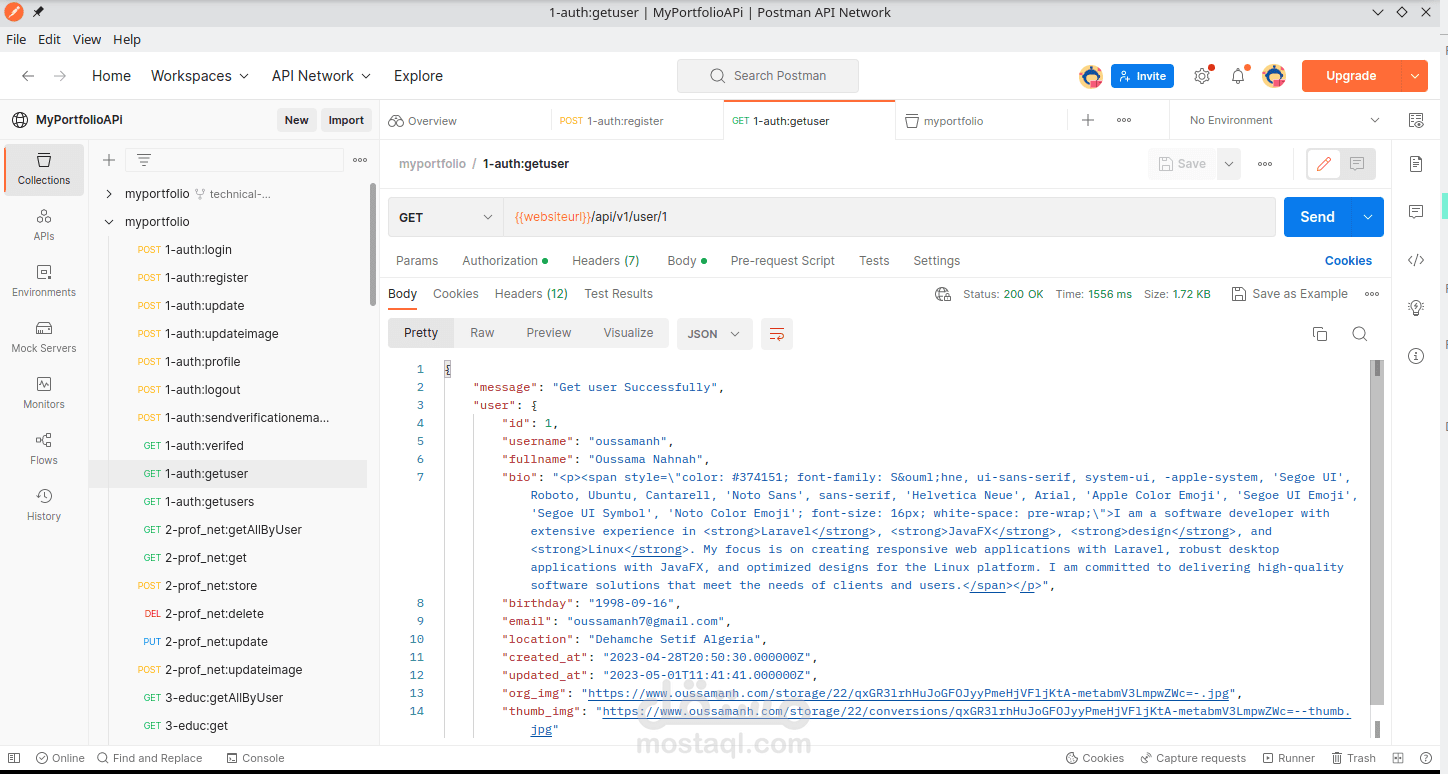Image resolution: width=1448 pixels, height=774 pixels.
Task: Open the No Environment dropdown
Action: 1283,120
